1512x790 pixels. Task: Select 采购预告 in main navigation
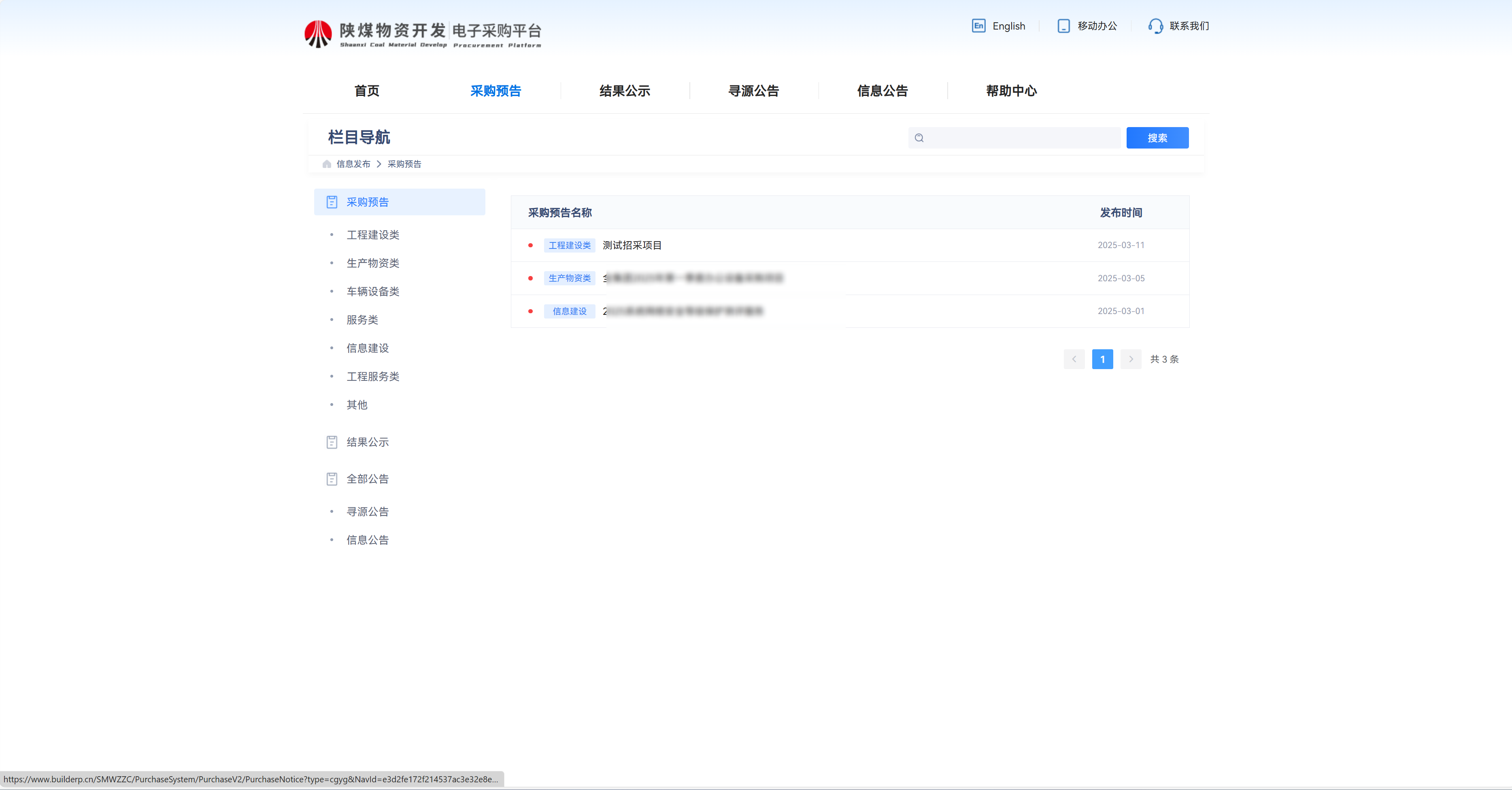click(x=495, y=91)
